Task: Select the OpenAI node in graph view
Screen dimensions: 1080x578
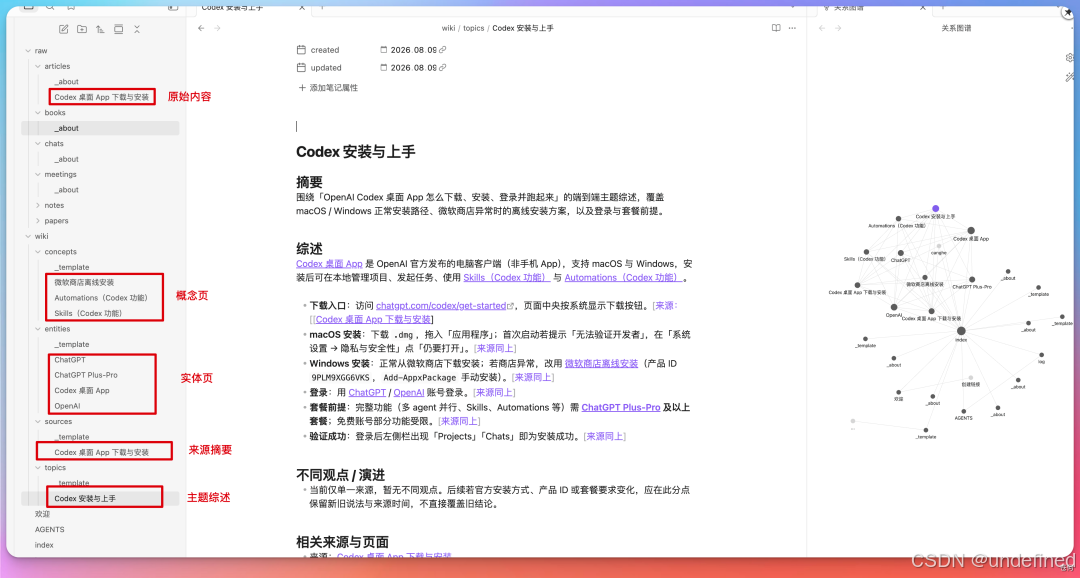Action: pyautogui.click(x=894, y=307)
